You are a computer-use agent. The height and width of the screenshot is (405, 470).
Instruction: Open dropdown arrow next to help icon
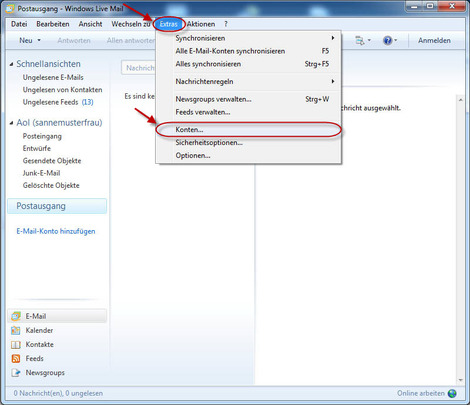click(x=396, y=40)
